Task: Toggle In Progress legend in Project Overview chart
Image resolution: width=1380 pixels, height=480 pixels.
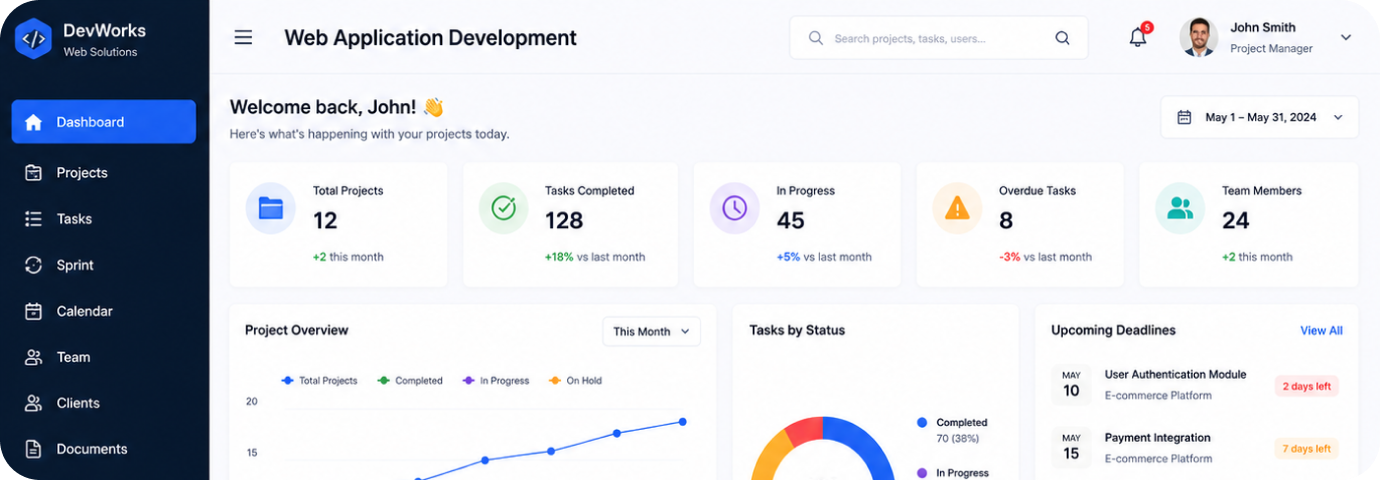Action: [x=495, y=380]
